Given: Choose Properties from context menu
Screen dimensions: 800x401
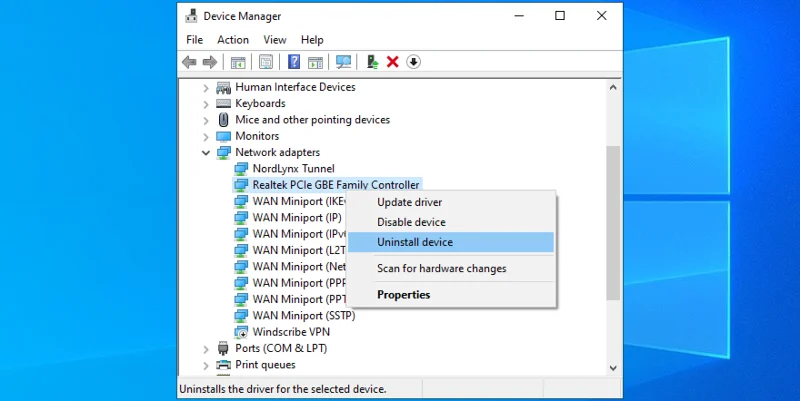Looking at the screenshot, I should pyautogui.click(x=451, y=295).
